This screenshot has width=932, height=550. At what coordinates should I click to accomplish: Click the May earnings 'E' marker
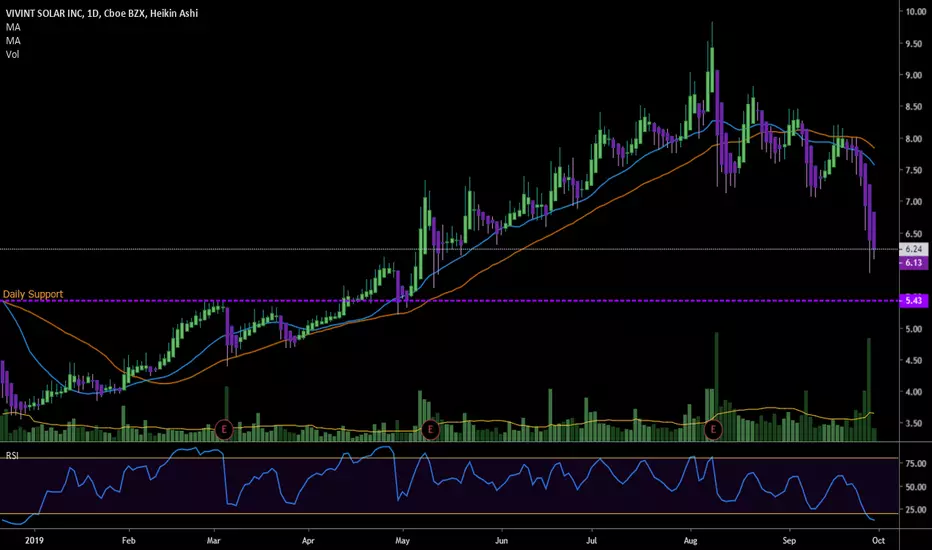[430, 429]
